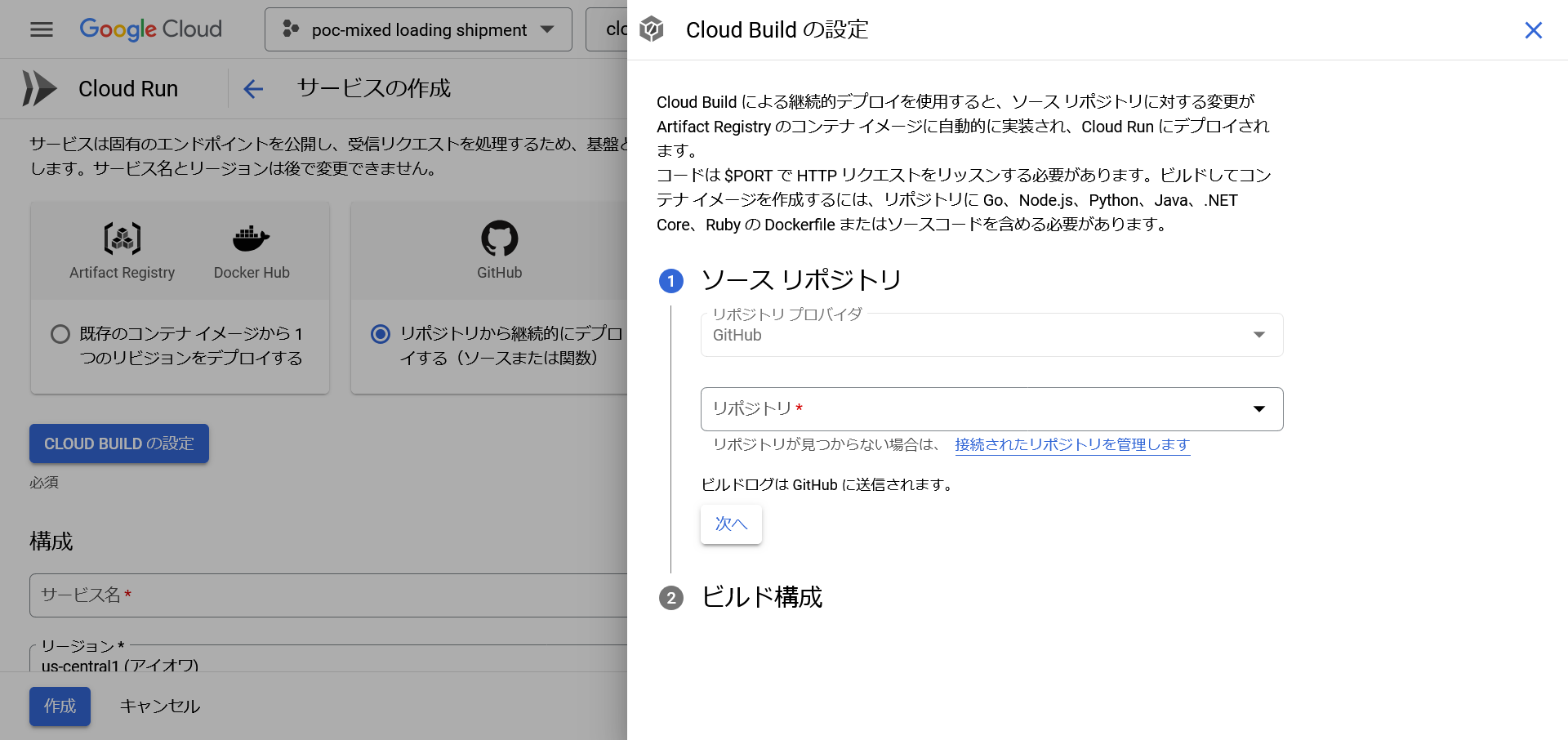The width and height of the screenshot is (1568, 740).
Task: Click the 次へ button
Action: pyautogui.click(x=731, y=524)
